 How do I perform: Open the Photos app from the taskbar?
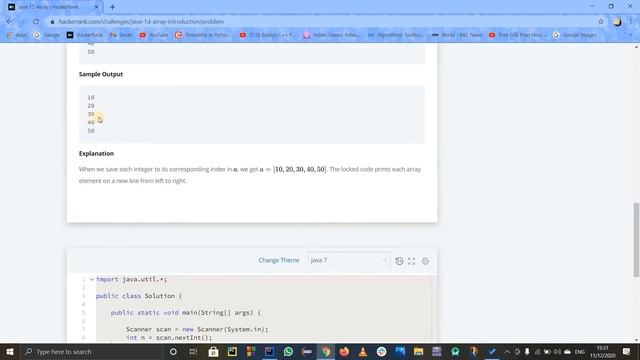pyautogui.click(x=400, y=352)
